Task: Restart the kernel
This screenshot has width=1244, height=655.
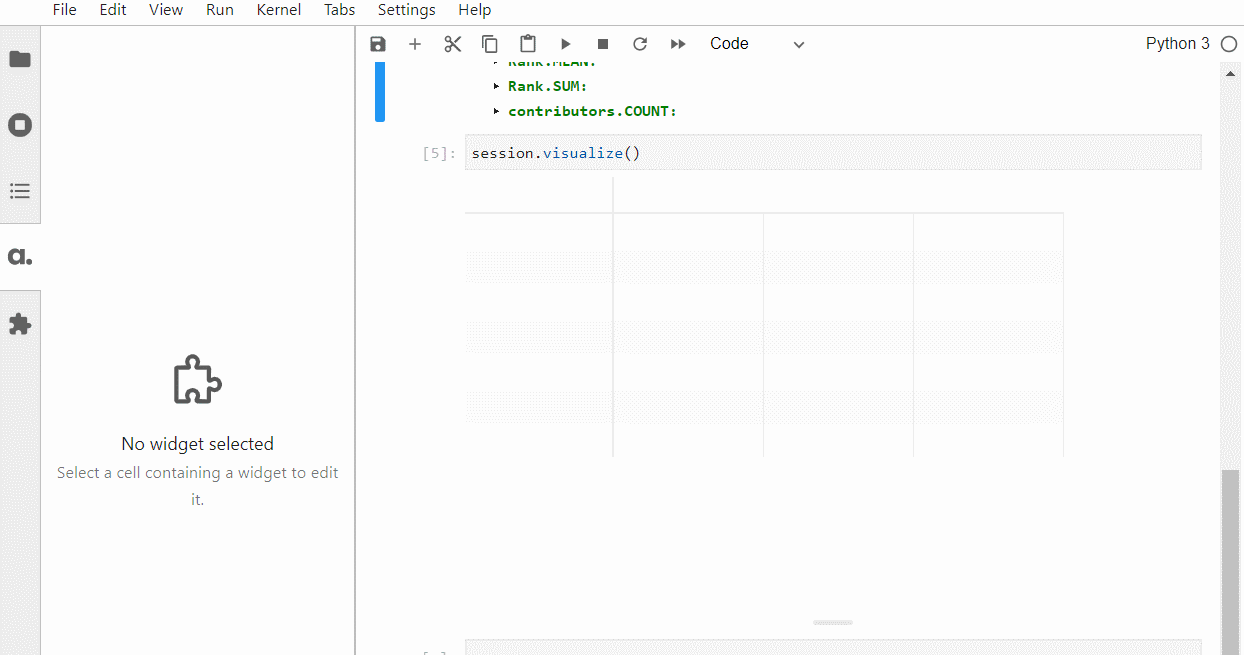Action: tap(640, 44)
